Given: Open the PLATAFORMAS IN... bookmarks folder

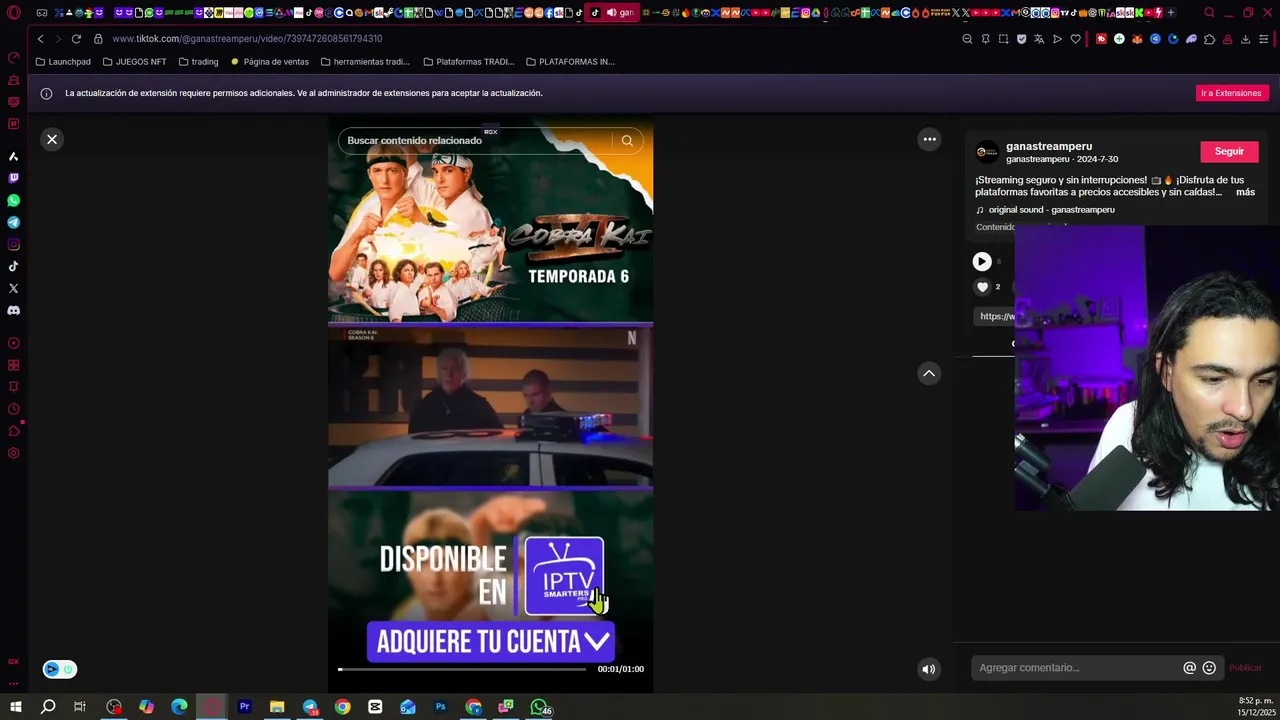Looking at the screenshot, I should (570, 62).
